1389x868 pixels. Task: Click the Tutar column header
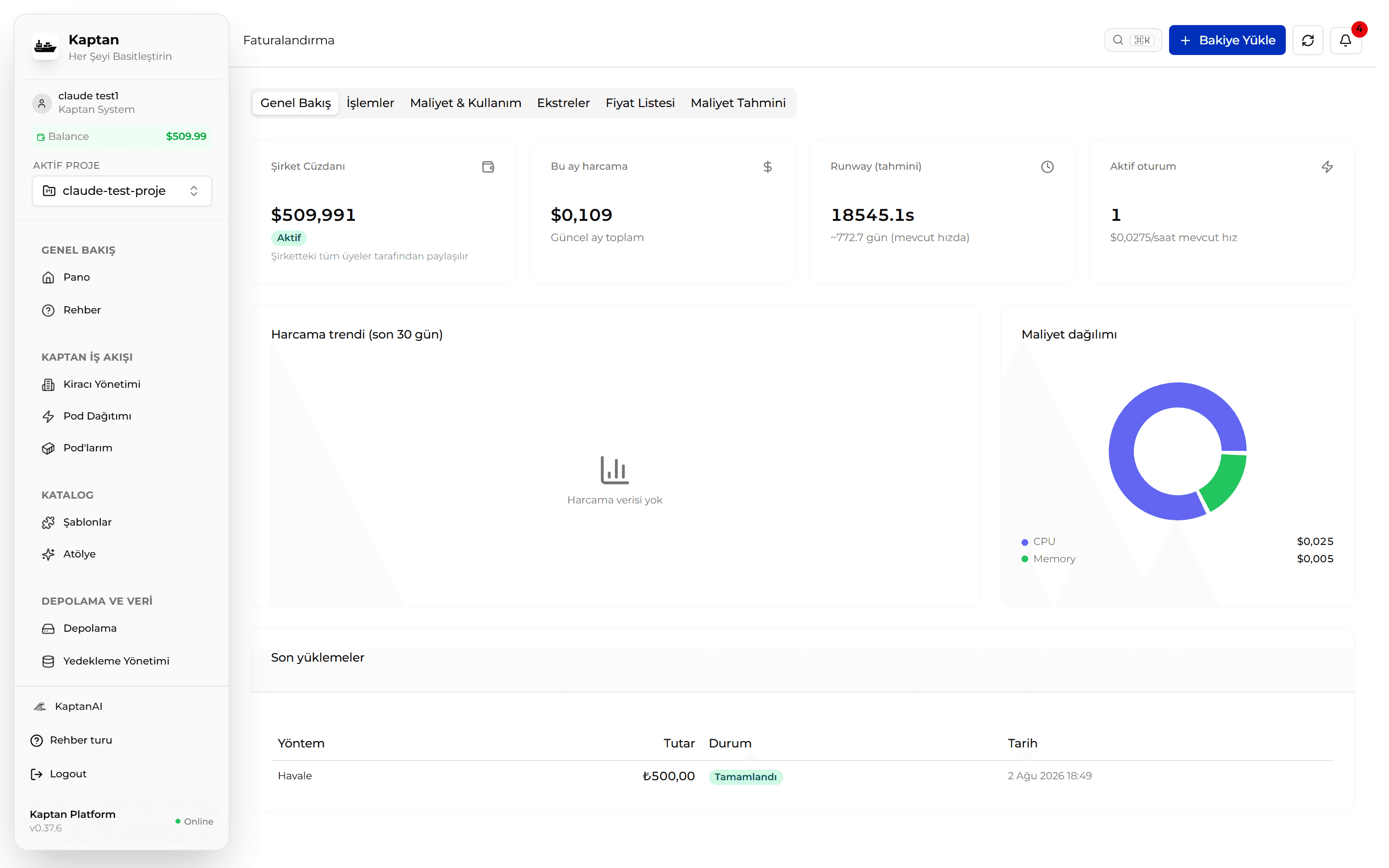coord(679,744)
